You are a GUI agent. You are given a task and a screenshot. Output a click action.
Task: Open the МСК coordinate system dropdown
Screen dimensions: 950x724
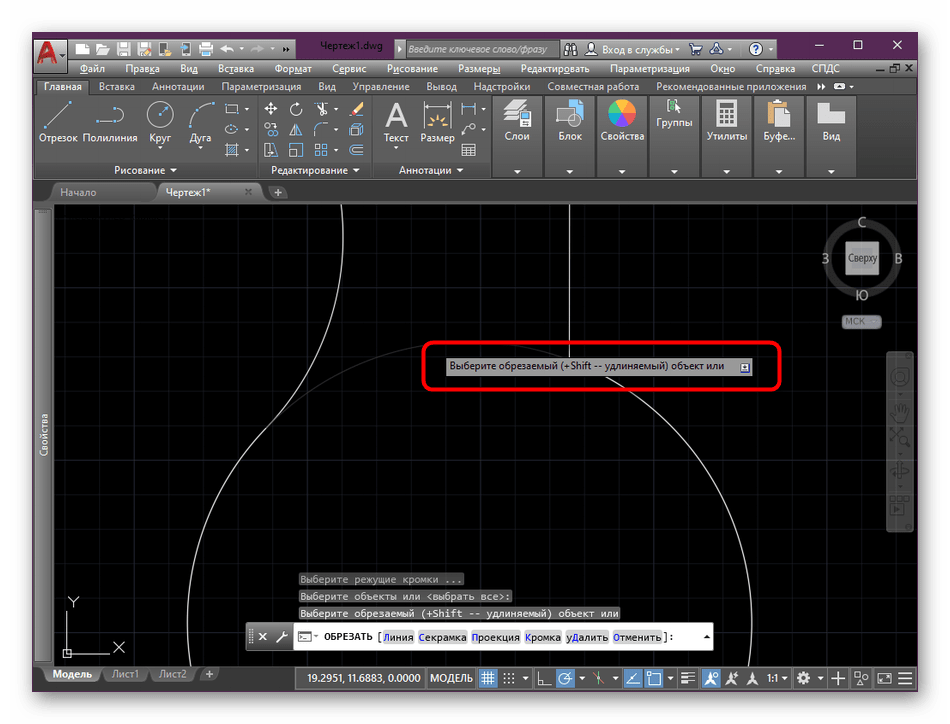click(861, 321)
